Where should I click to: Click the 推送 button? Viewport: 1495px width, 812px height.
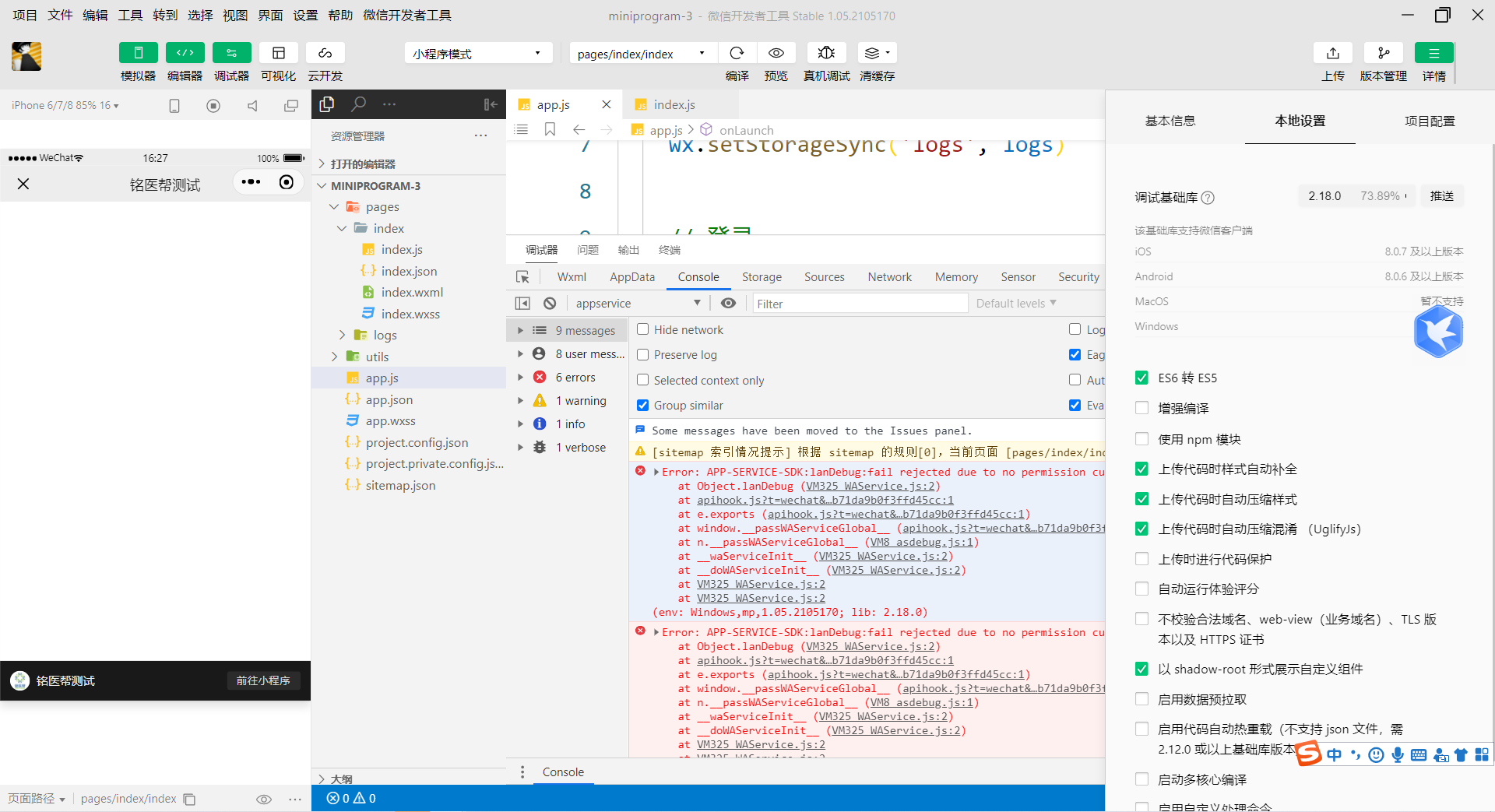point(1442,196)
